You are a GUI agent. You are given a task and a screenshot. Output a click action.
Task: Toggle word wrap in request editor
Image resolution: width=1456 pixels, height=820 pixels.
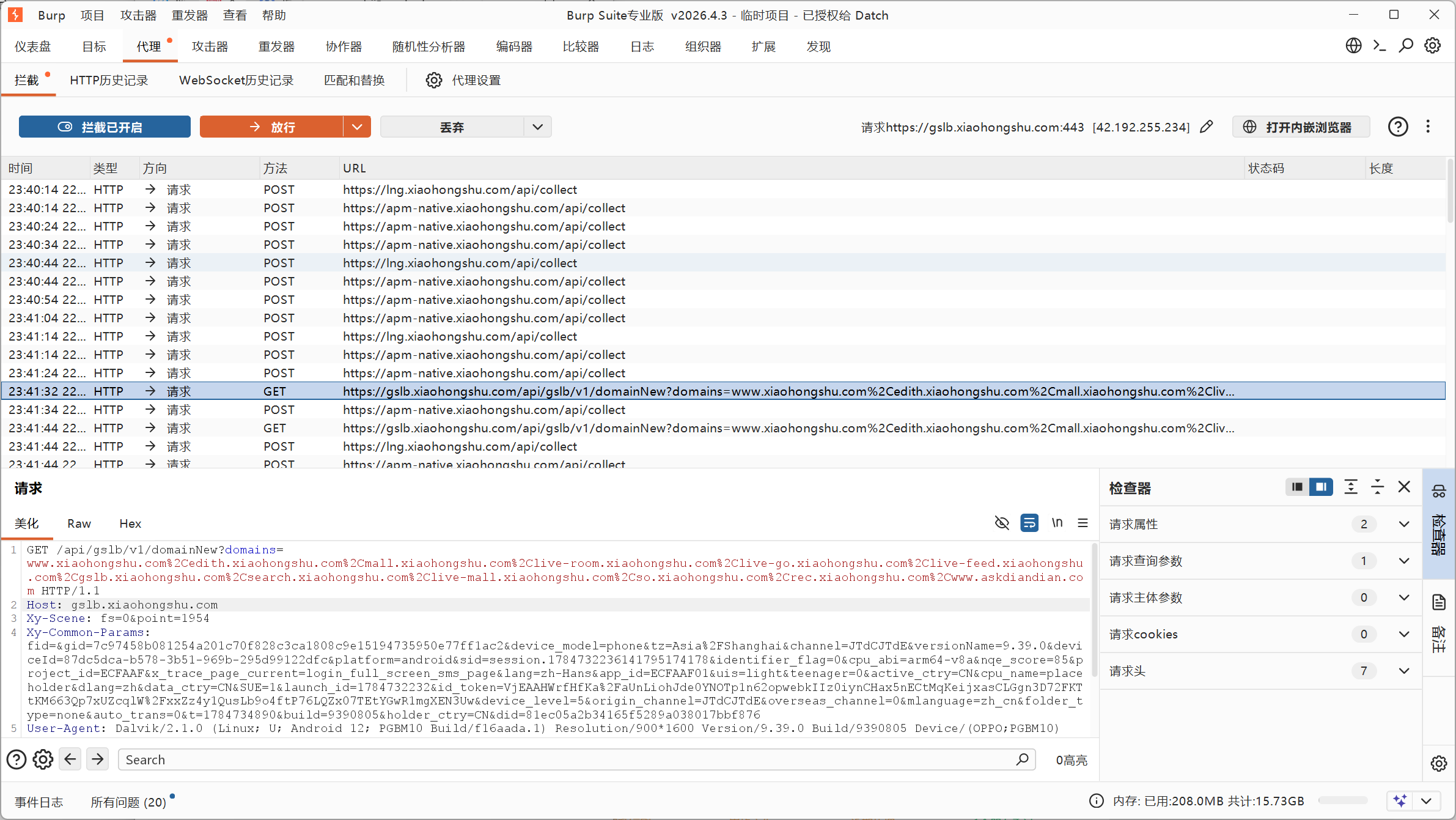tap(1029, 523)
